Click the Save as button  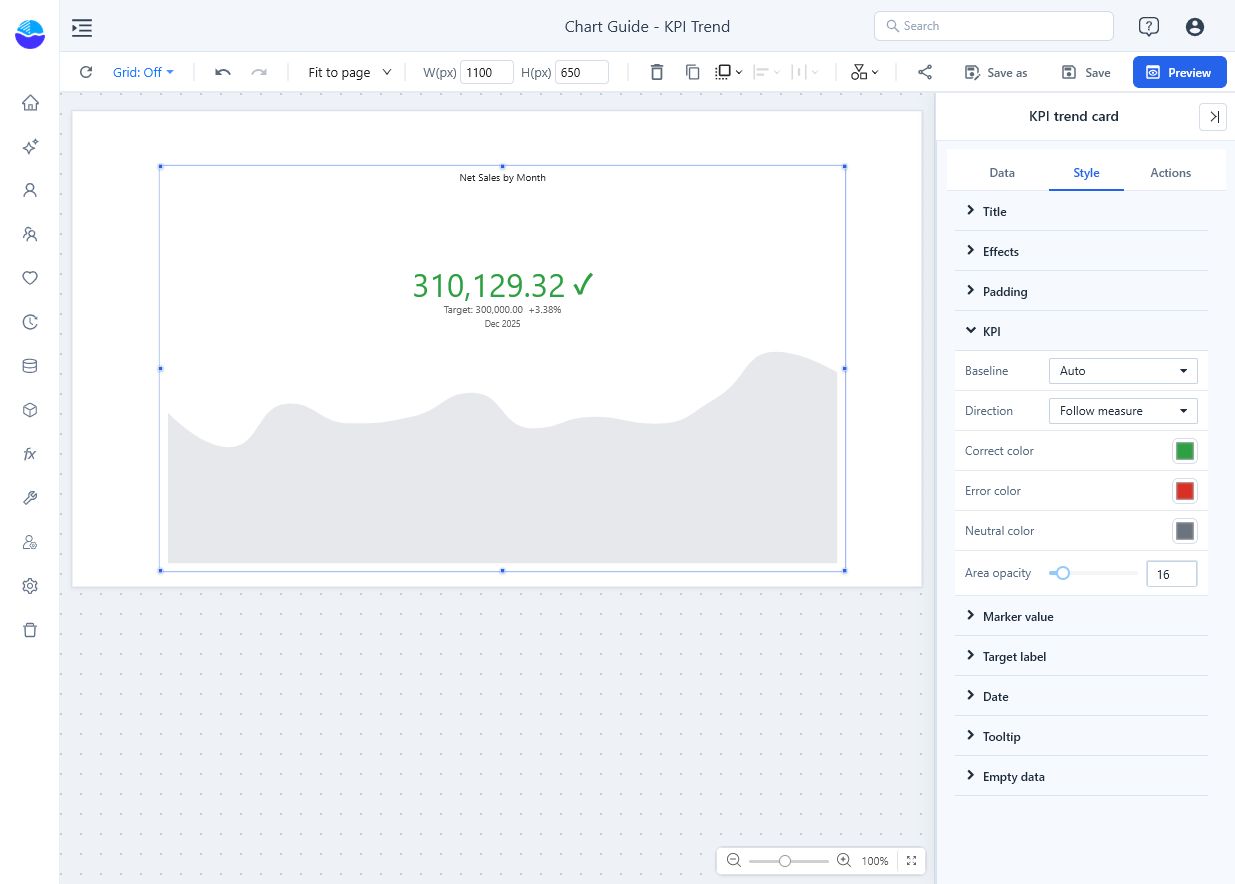996,72
